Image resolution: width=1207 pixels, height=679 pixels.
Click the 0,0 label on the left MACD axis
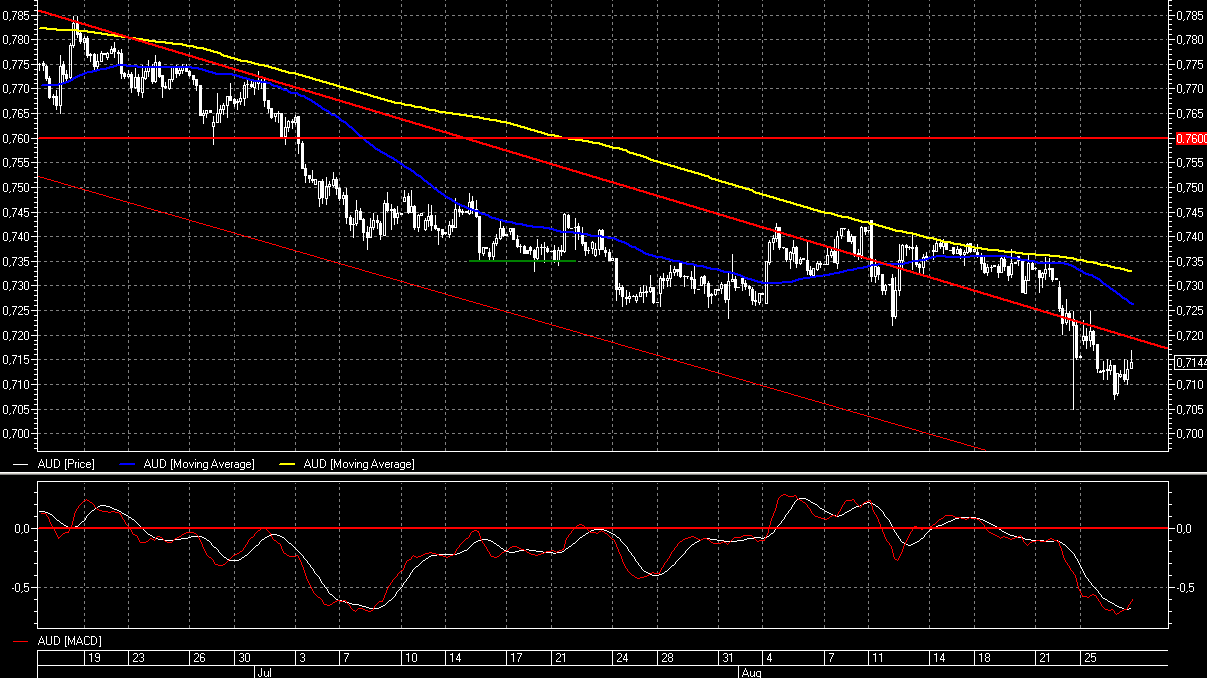[x=22, y=528]
